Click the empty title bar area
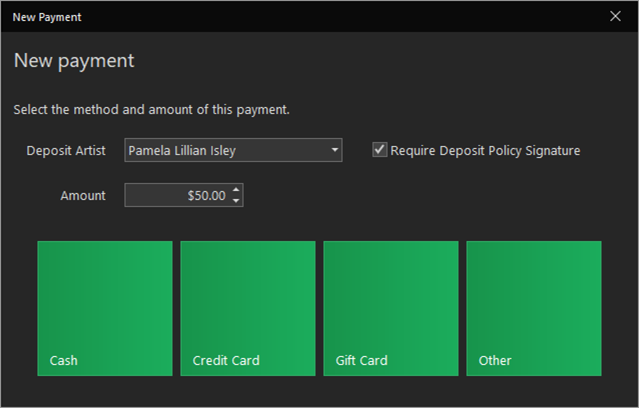 [342, 16]
